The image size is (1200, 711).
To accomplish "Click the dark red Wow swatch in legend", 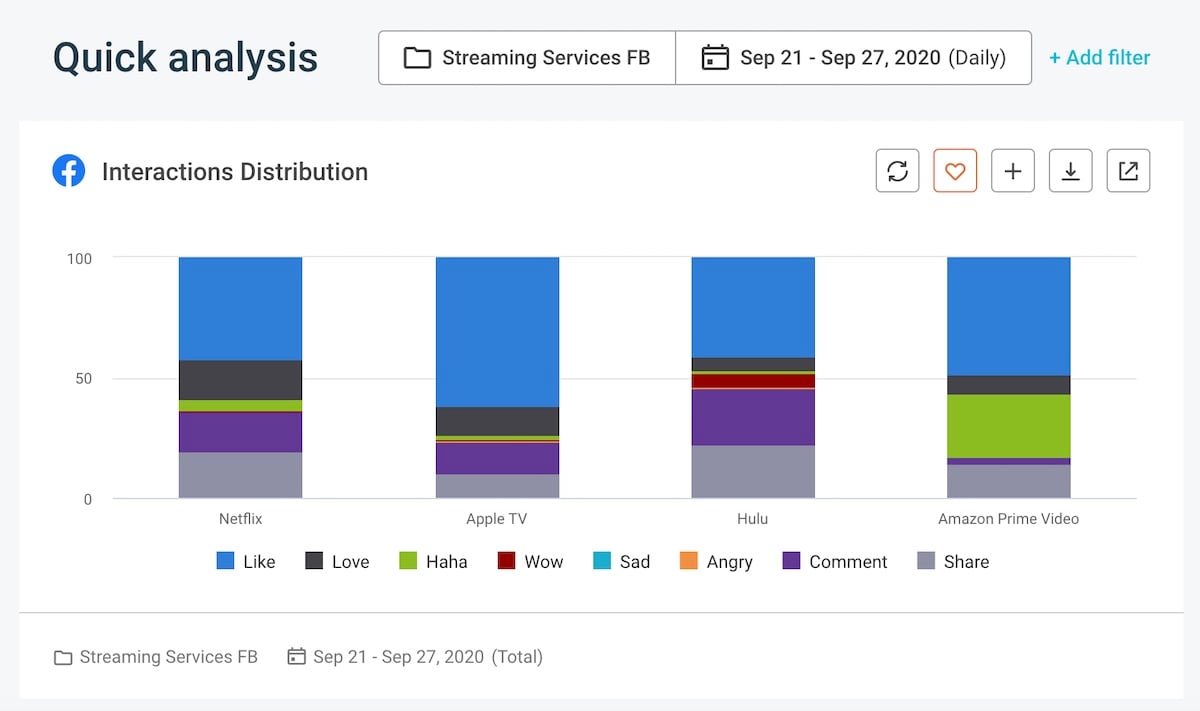I will click(x=506, y=561).
